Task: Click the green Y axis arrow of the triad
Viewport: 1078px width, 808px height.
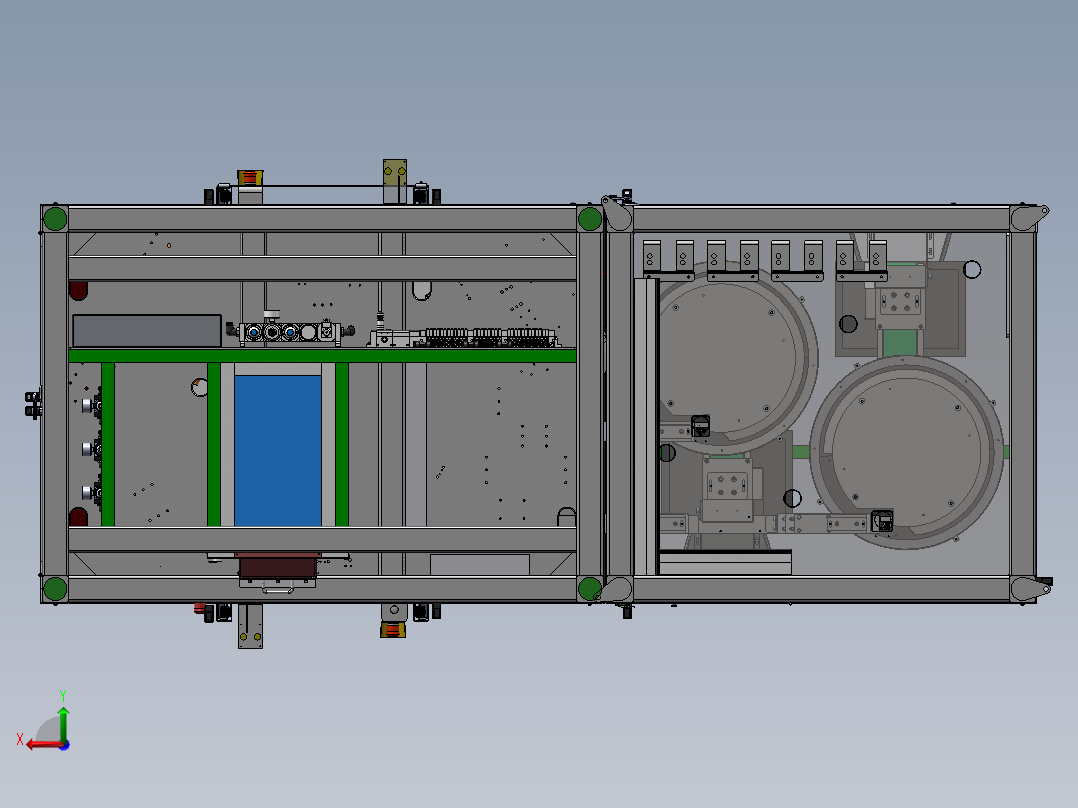Action: point(63,723)
